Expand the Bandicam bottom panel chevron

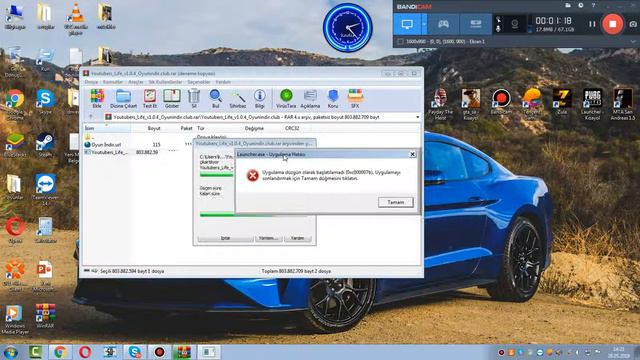click(633, 42)
